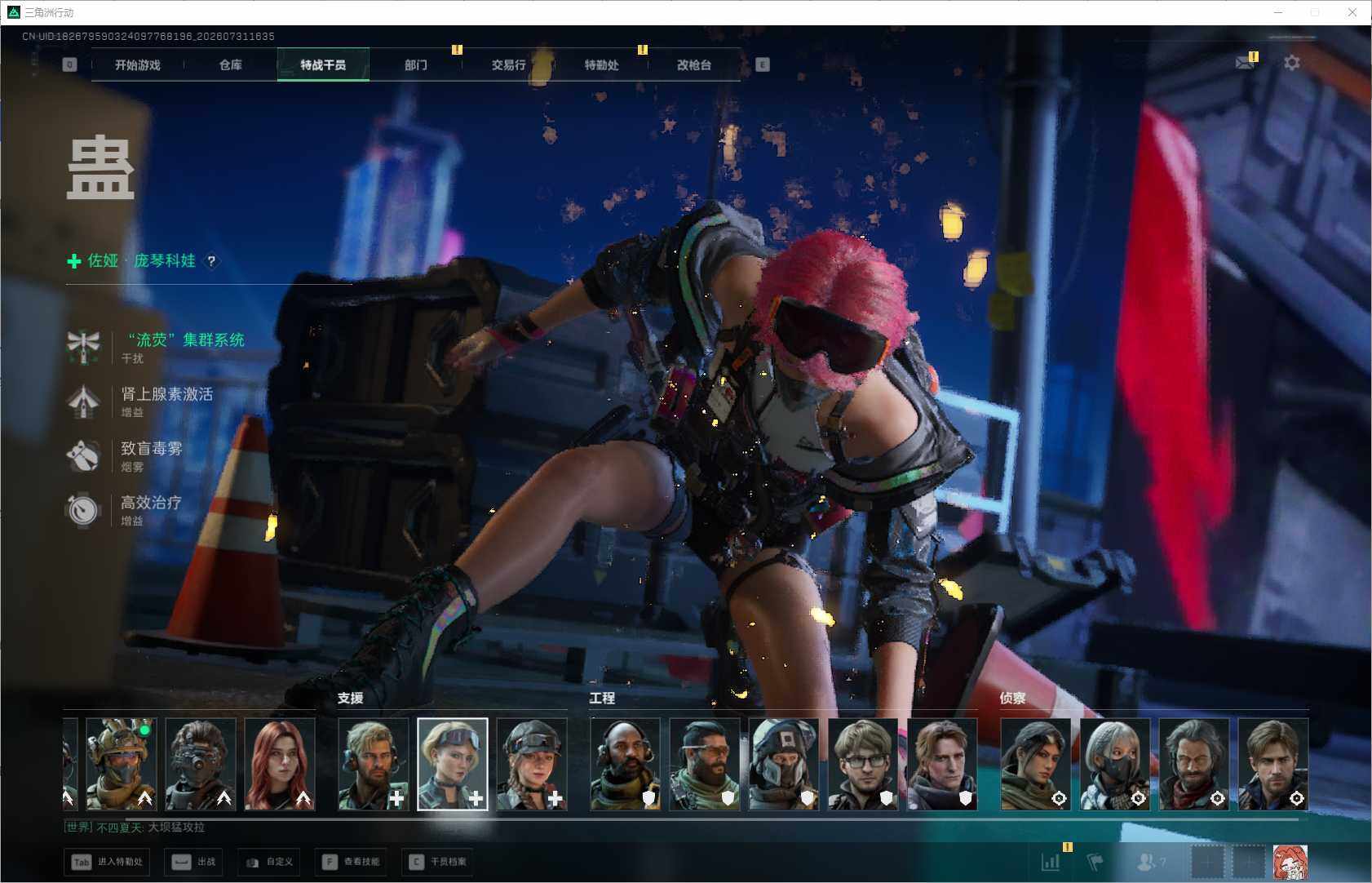Click the Q previous-tab key icon
The width and height of the screenshot is (1372, 883).
point(69,64)
